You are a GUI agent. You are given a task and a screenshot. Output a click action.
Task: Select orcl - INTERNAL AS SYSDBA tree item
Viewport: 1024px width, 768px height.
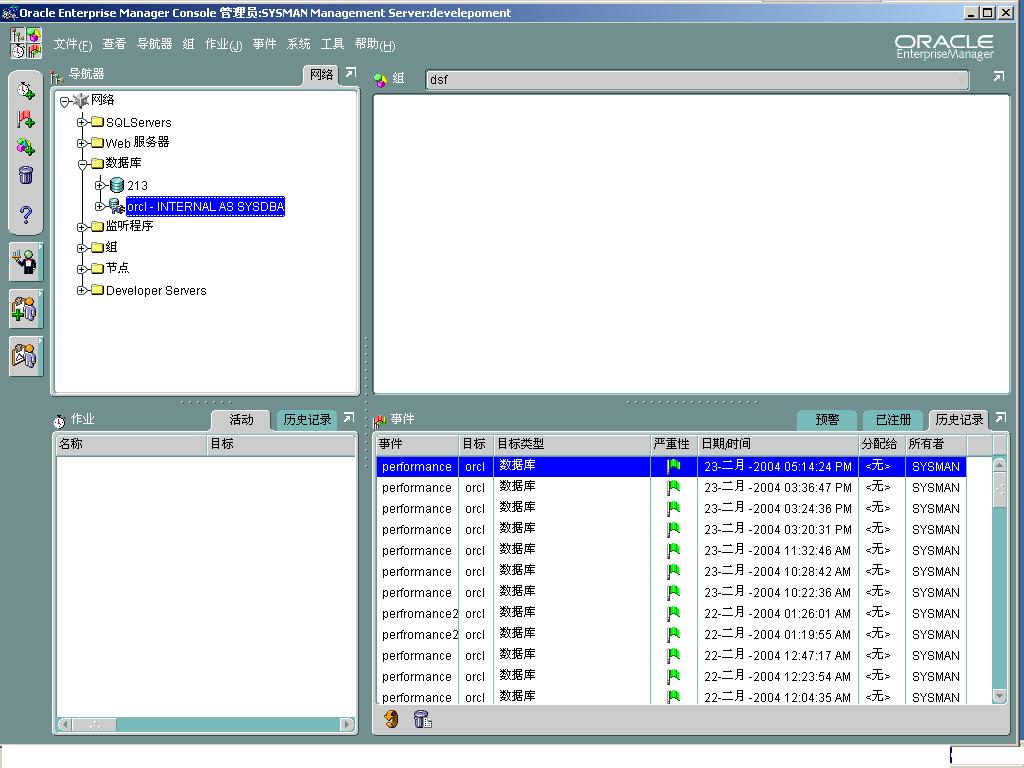pos(205,206)
